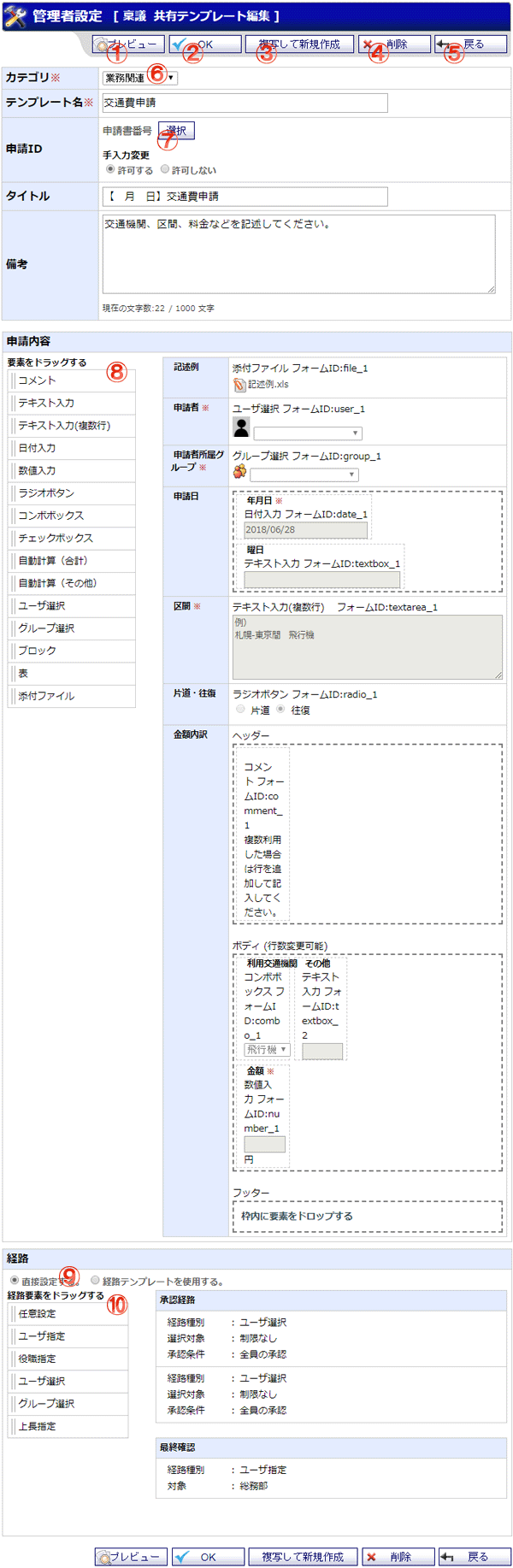Screen dimensions: 513x1568
Task: Select the 上長指定 route element
Action: click(x=68, y=1427)
